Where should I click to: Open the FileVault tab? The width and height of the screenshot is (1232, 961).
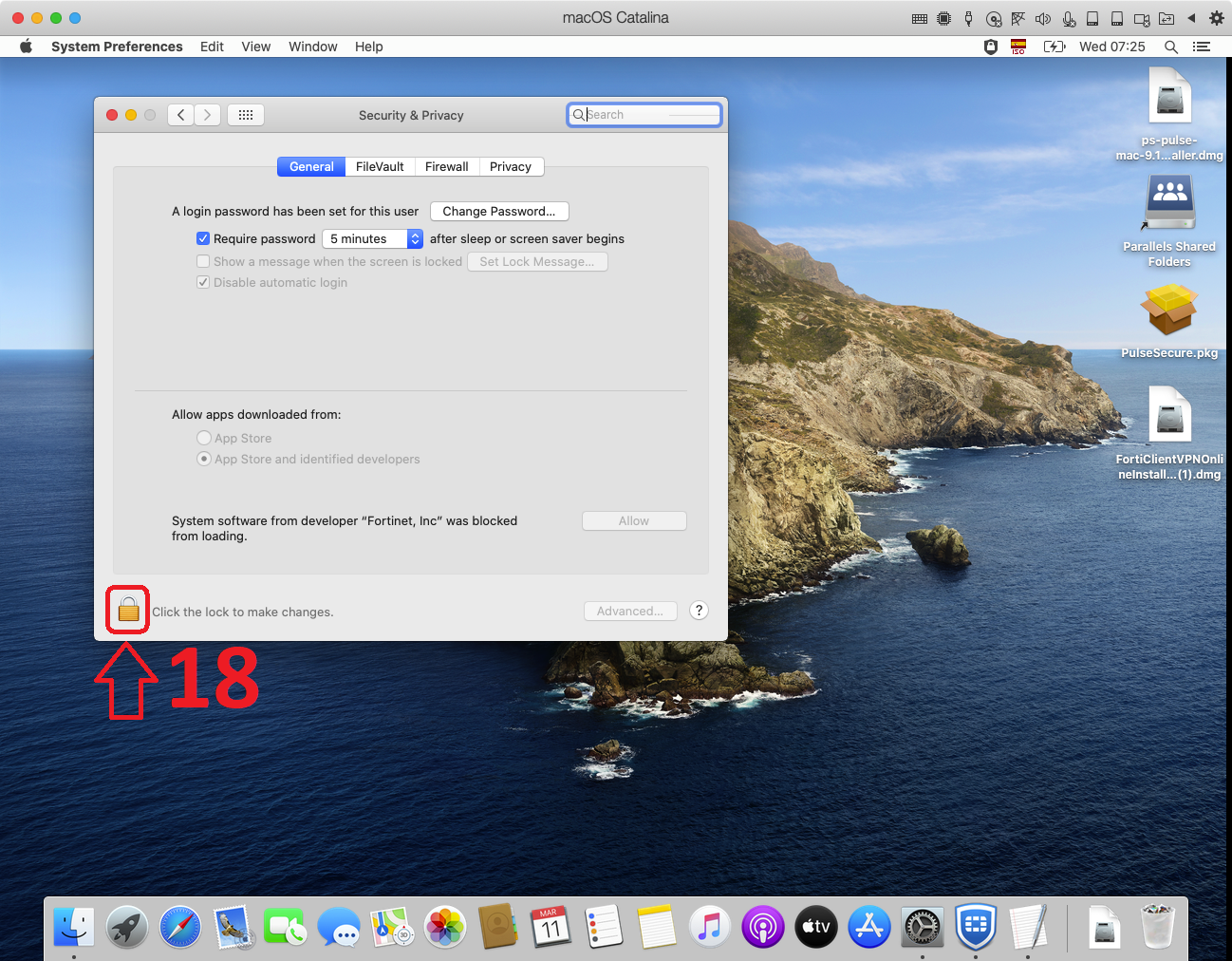coord(380,166)
